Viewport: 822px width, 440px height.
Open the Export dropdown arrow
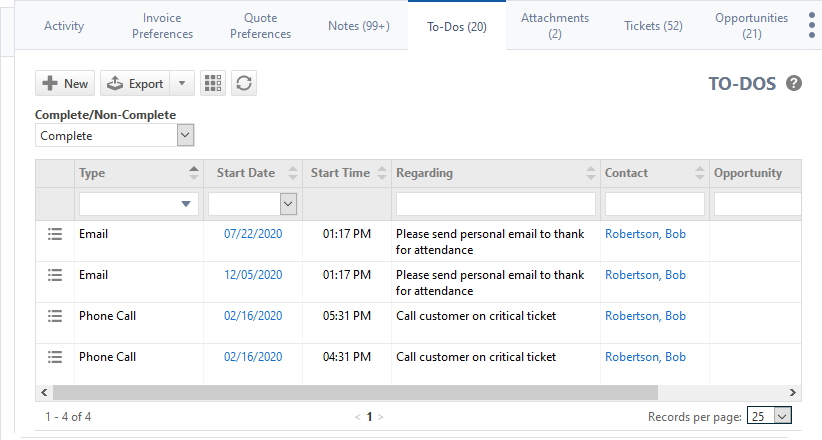click(x=181, y=84)
